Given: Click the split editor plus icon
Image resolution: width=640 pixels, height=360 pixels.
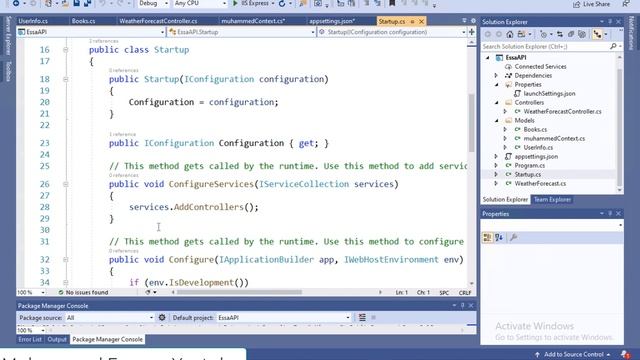Looking at the screenshot, I should [471, 32].
